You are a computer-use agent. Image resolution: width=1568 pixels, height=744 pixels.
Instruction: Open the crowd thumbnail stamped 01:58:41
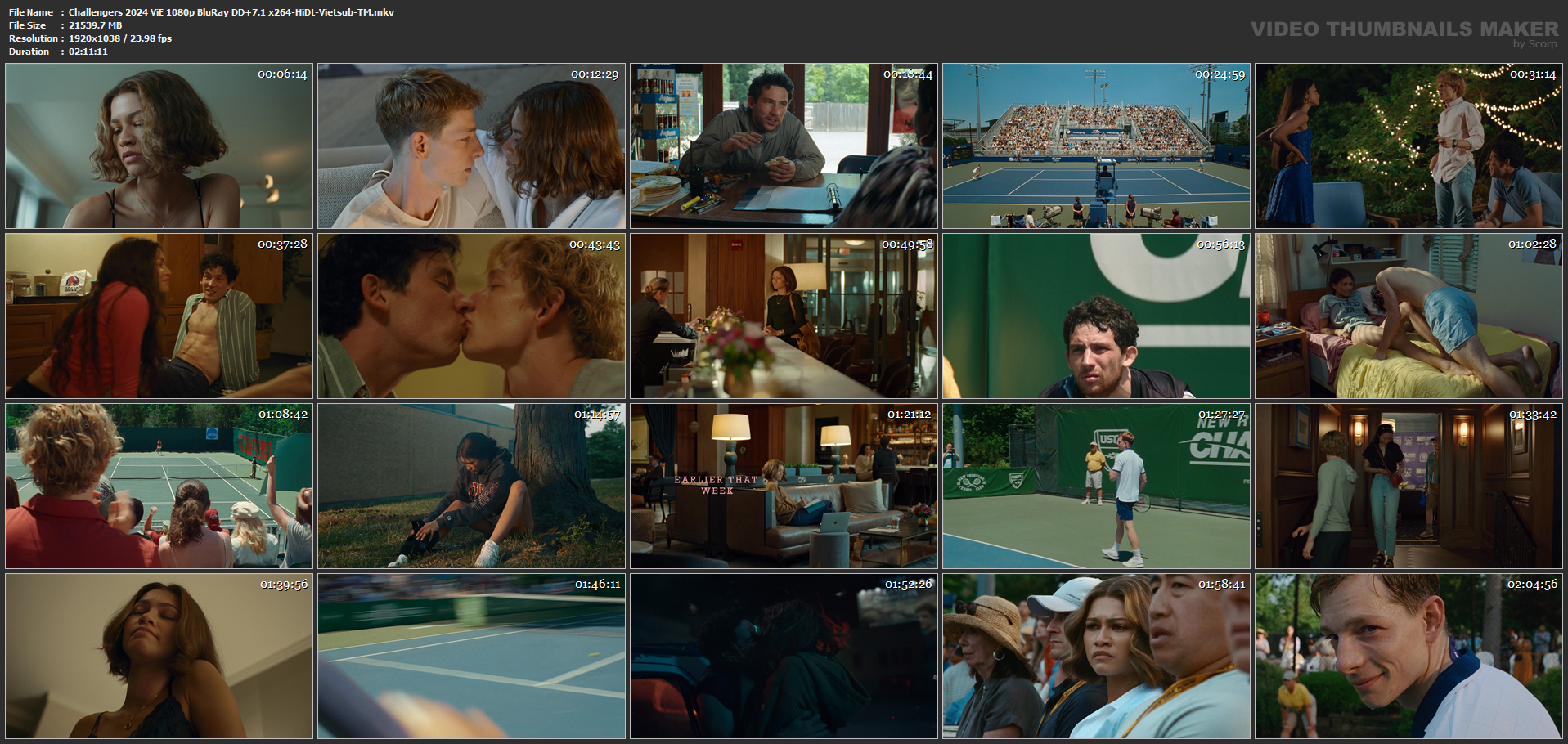point(1097,656)
